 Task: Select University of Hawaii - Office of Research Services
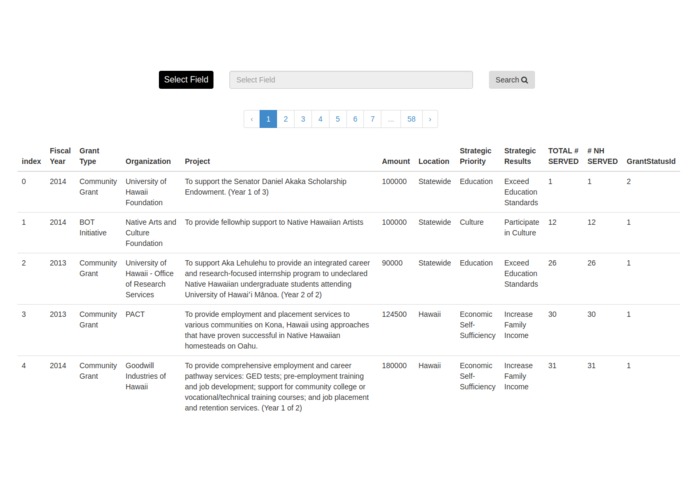[x=149, y=279]
